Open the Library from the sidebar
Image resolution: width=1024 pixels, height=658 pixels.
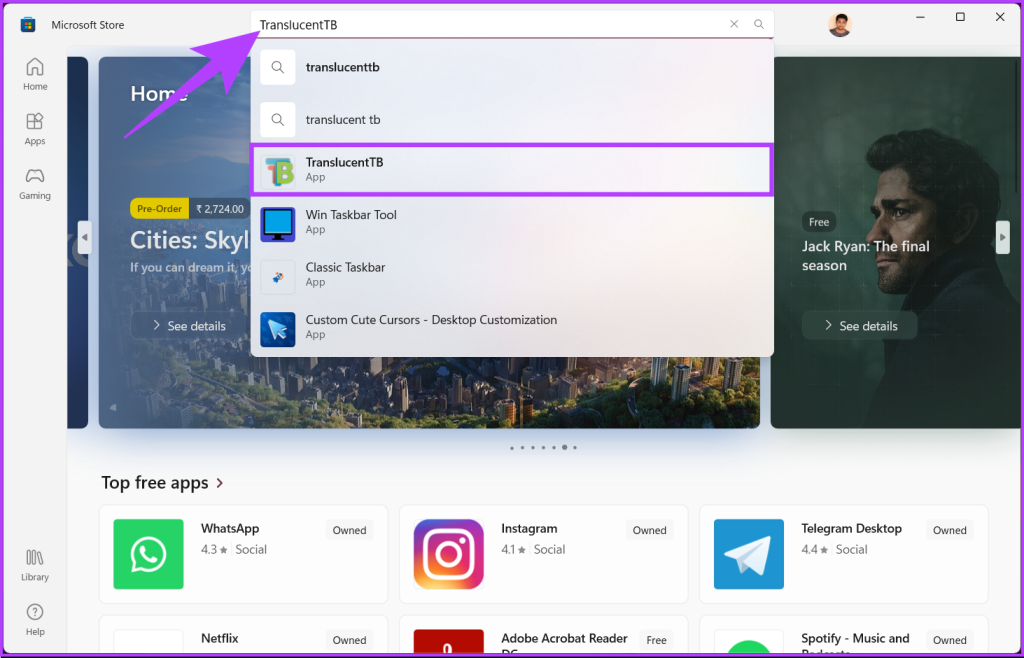click(34, 560)
